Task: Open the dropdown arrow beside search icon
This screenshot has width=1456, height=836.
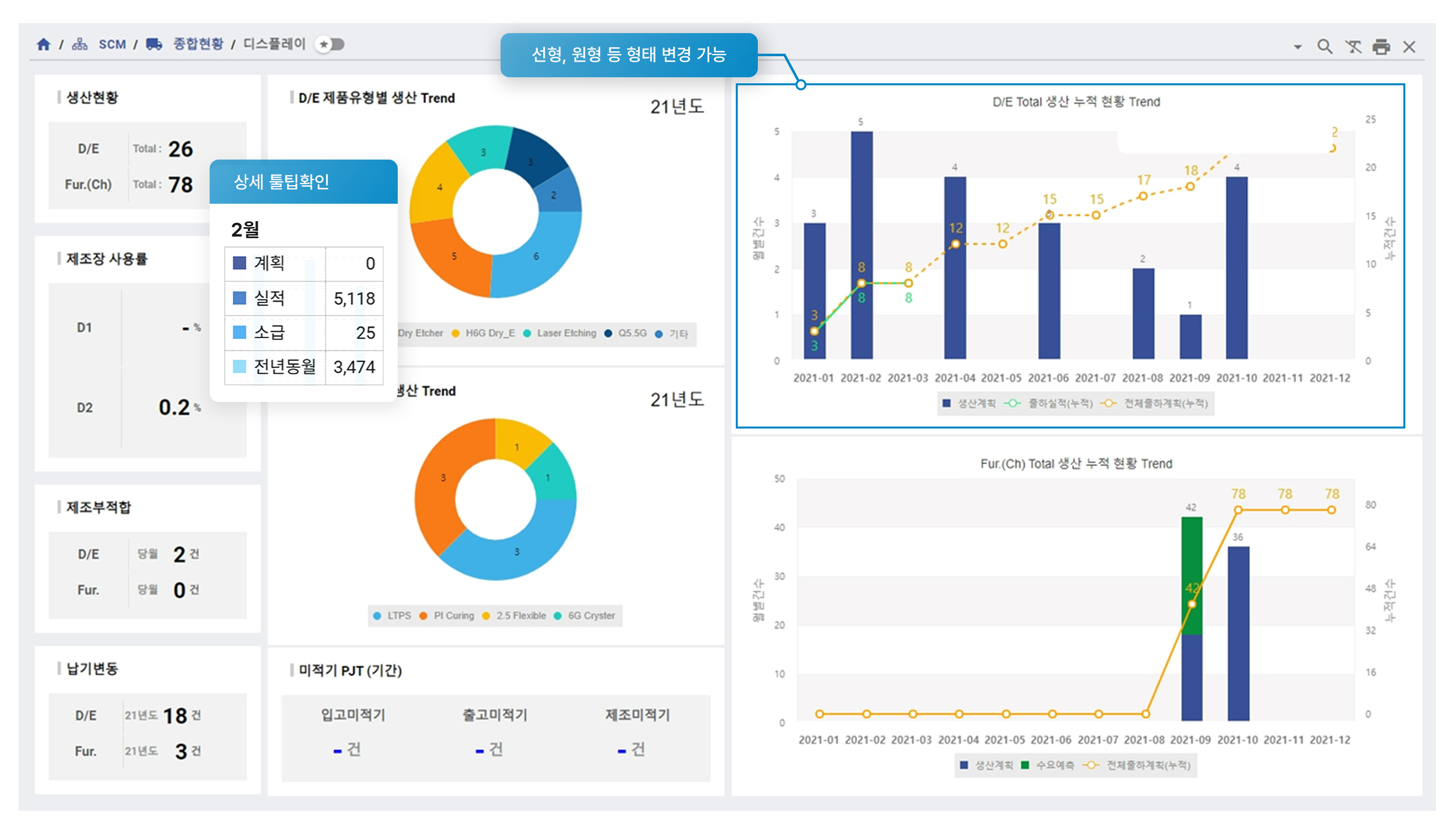Action: tap(1297, 47)
